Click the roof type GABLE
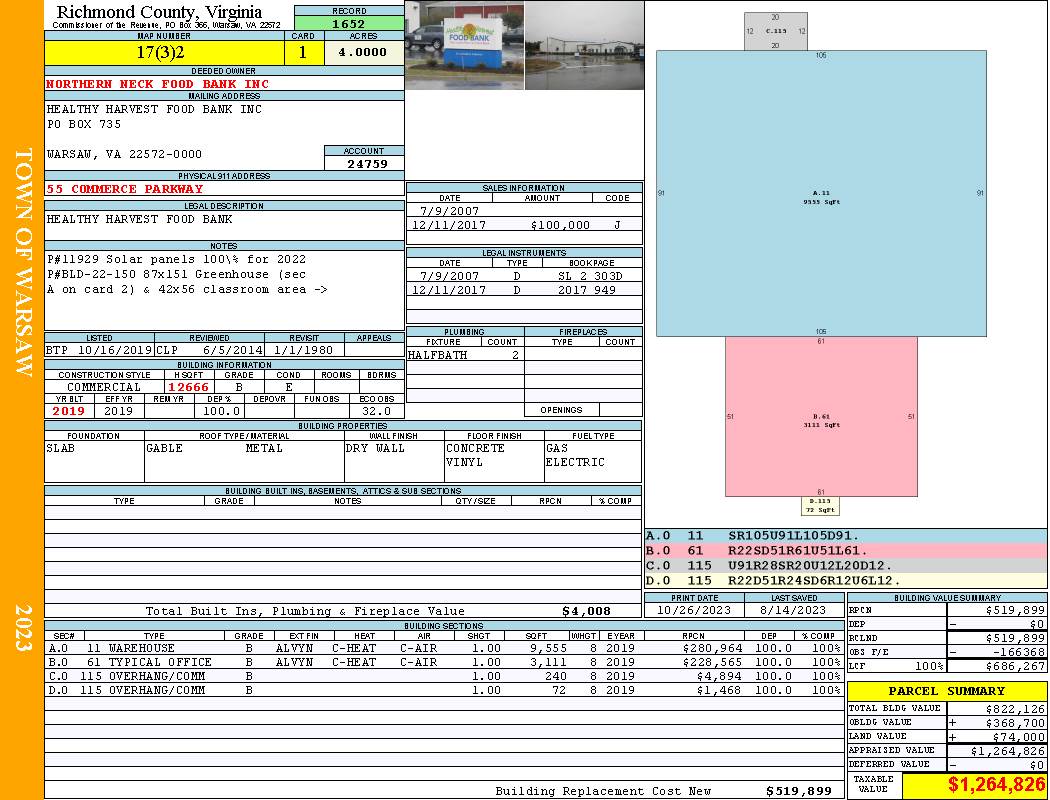Image resolution: width=1050 pixels, height=800 pixels. pyautogui.click(x=164, y=448)
